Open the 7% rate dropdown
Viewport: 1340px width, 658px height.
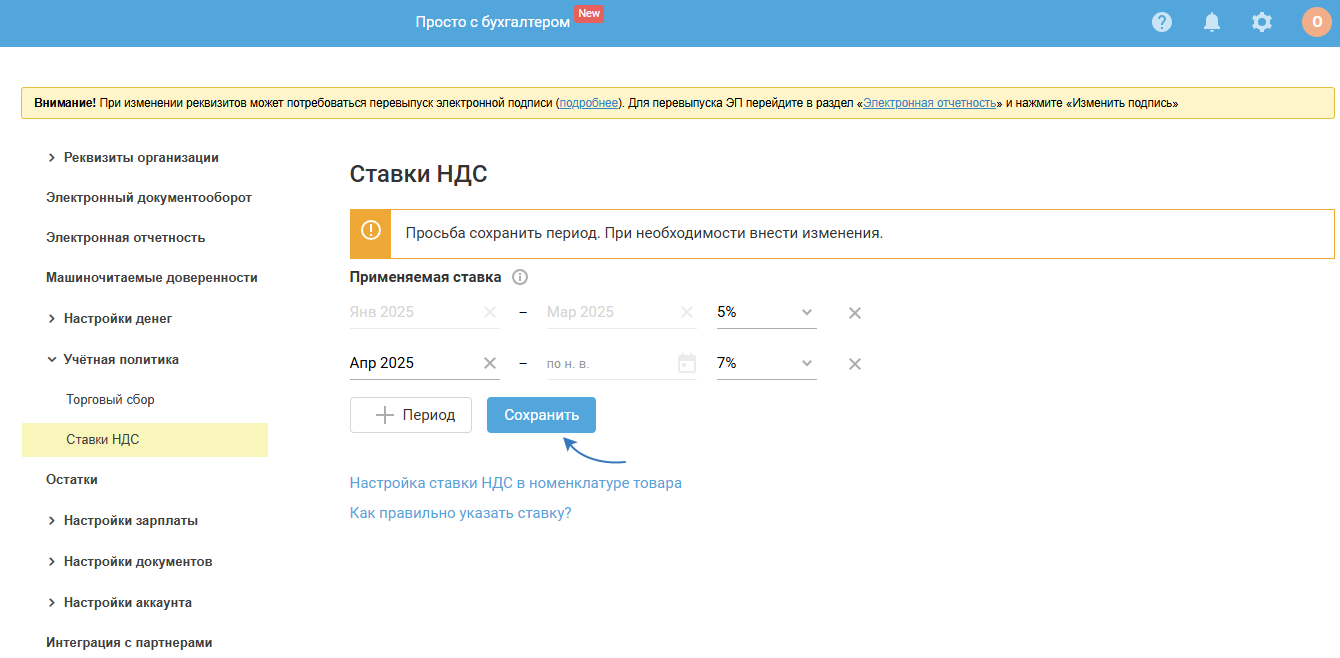pyautogui.click(x=767, y=363)
